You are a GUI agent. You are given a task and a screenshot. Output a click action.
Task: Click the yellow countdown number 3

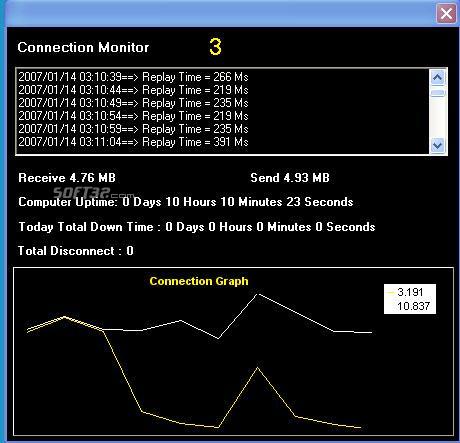[215, 46]
